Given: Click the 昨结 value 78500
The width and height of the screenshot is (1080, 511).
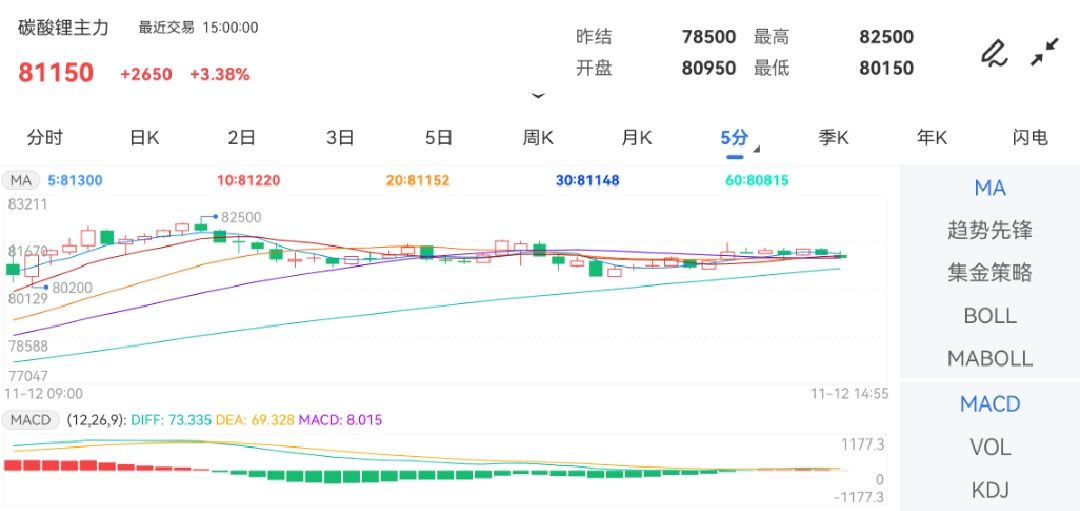Looking at the screenshot, I should point(709,36).
